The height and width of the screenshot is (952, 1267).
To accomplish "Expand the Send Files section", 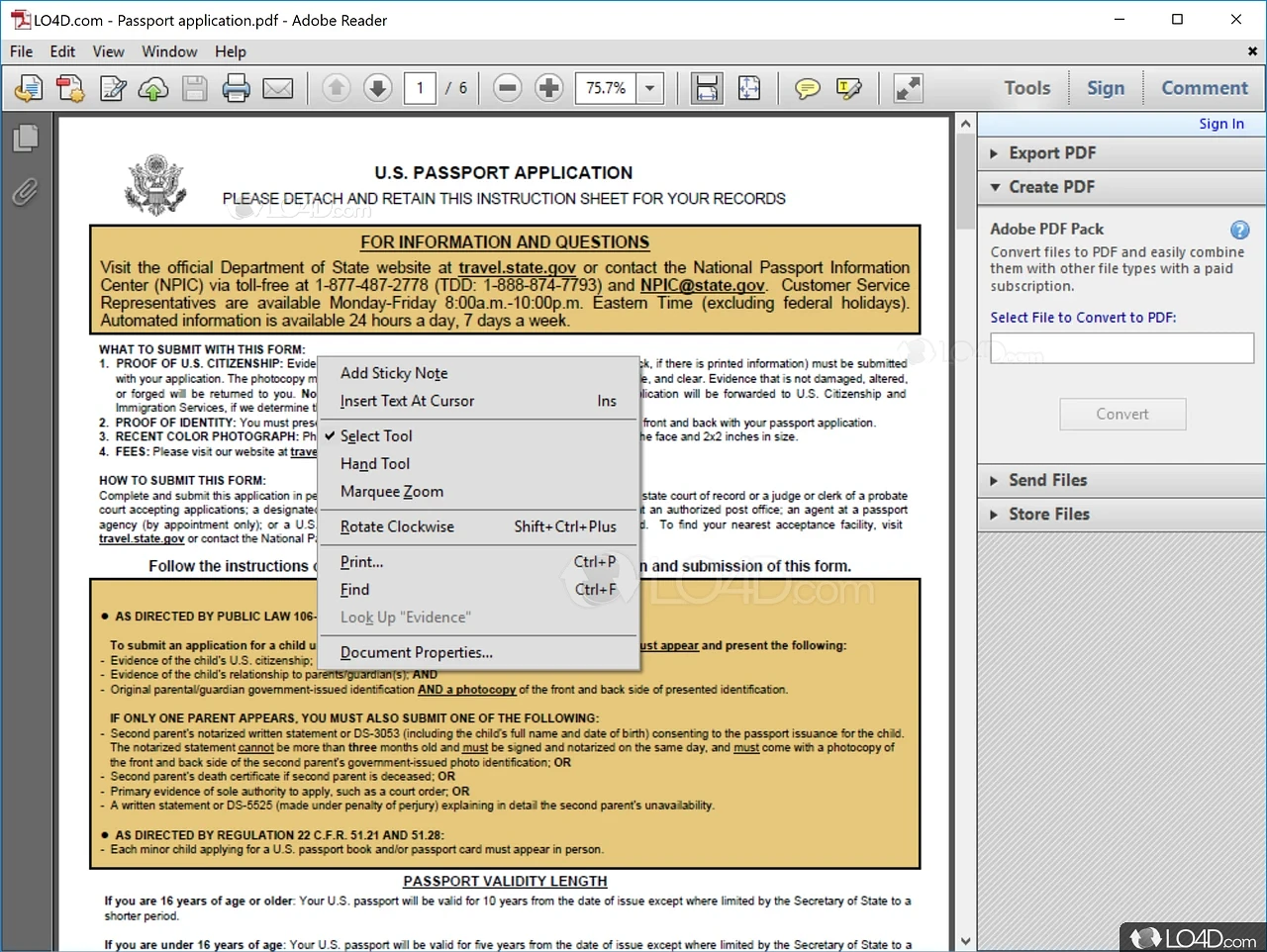I will click(1047, 480).
